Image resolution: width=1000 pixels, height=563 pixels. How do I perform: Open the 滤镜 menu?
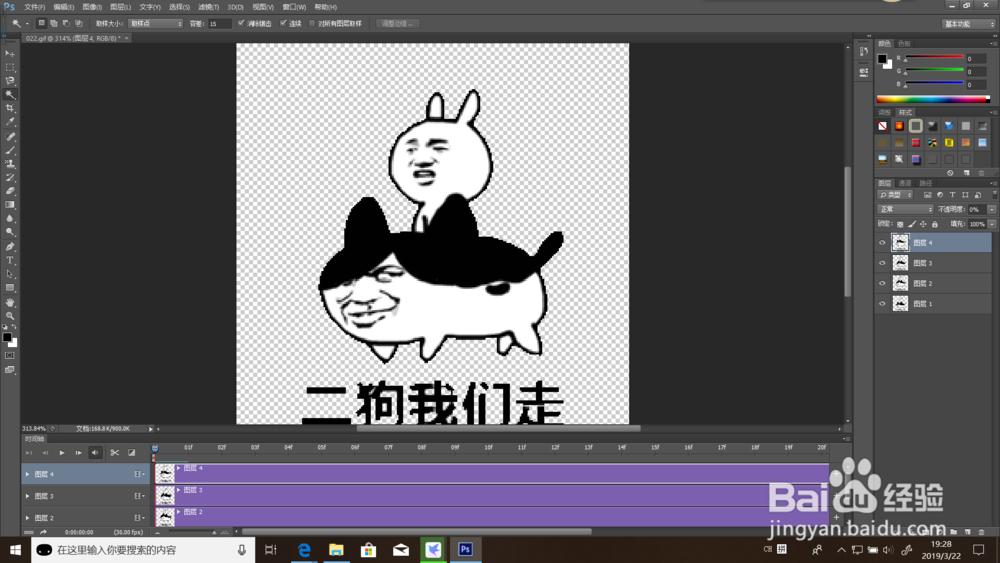[x=208, y=7]
